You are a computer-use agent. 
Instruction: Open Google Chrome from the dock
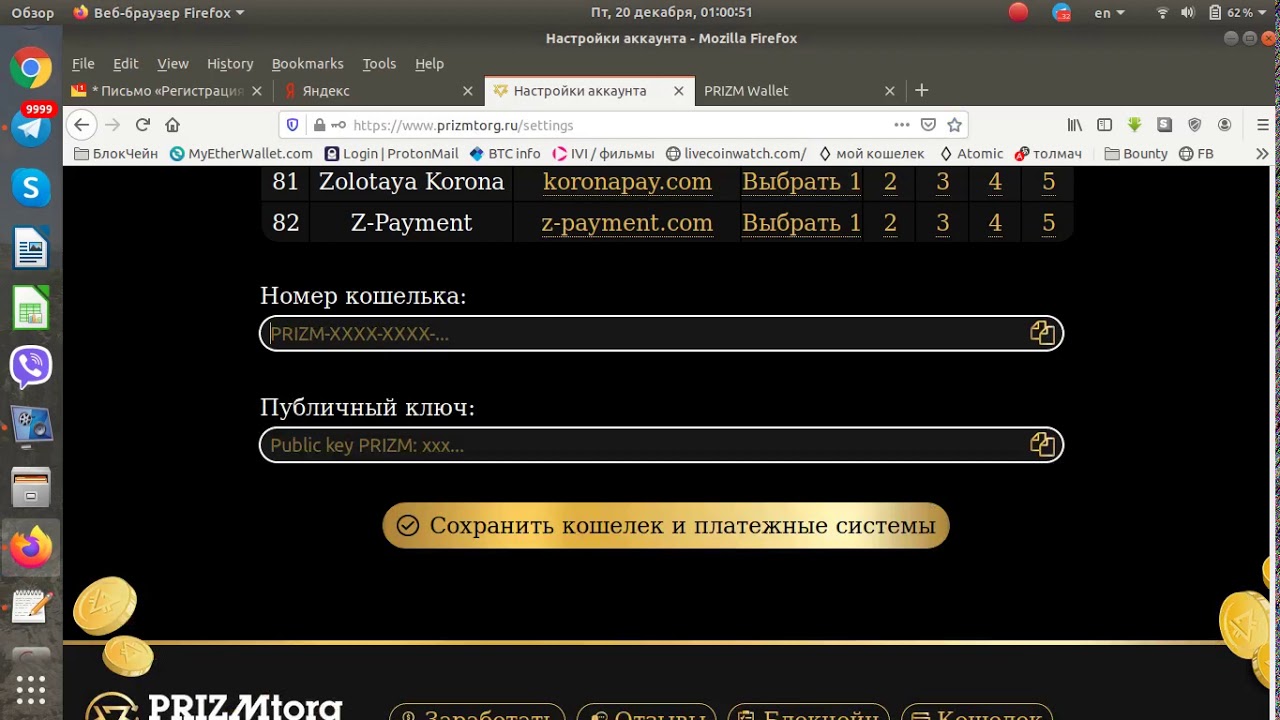31,69
